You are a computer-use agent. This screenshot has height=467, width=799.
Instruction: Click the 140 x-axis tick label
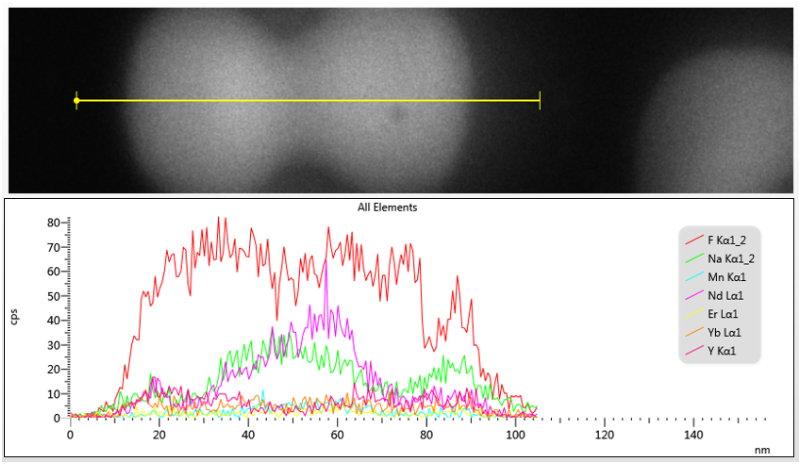693,436
